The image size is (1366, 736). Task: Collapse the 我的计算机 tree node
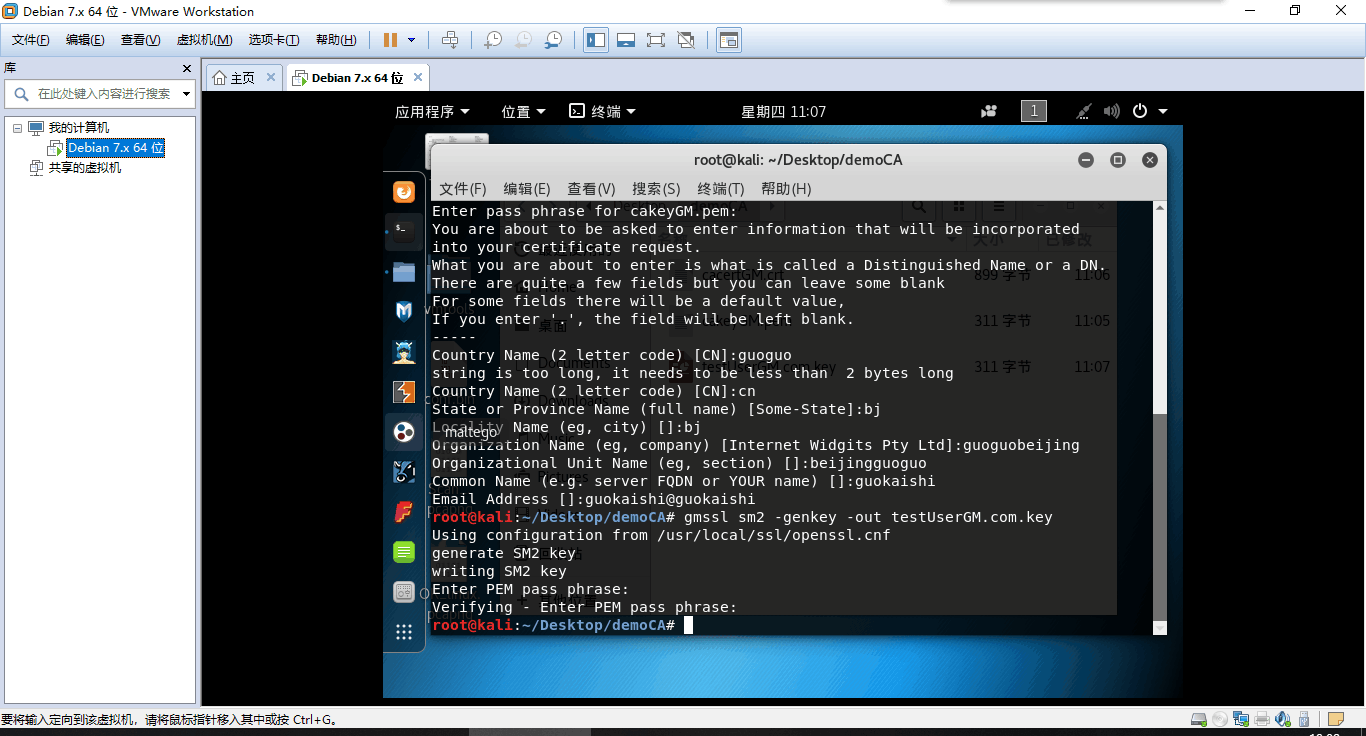coord(16,128)
